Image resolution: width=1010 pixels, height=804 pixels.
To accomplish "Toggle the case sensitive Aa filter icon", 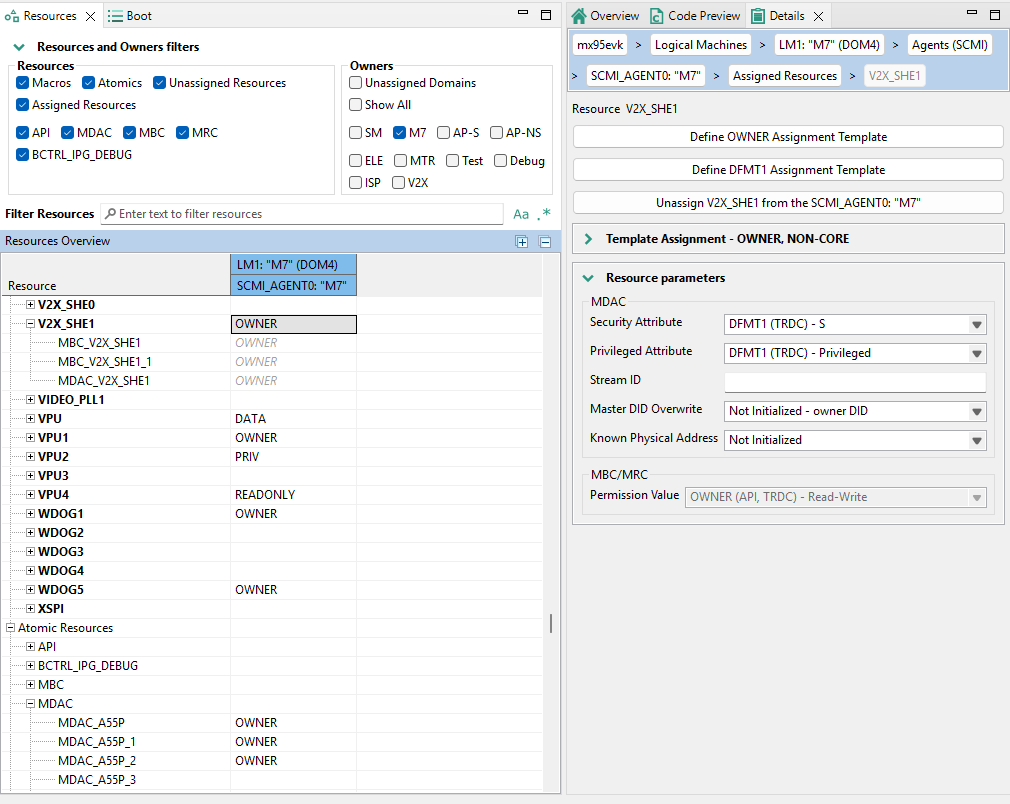I will coord(521,214).
